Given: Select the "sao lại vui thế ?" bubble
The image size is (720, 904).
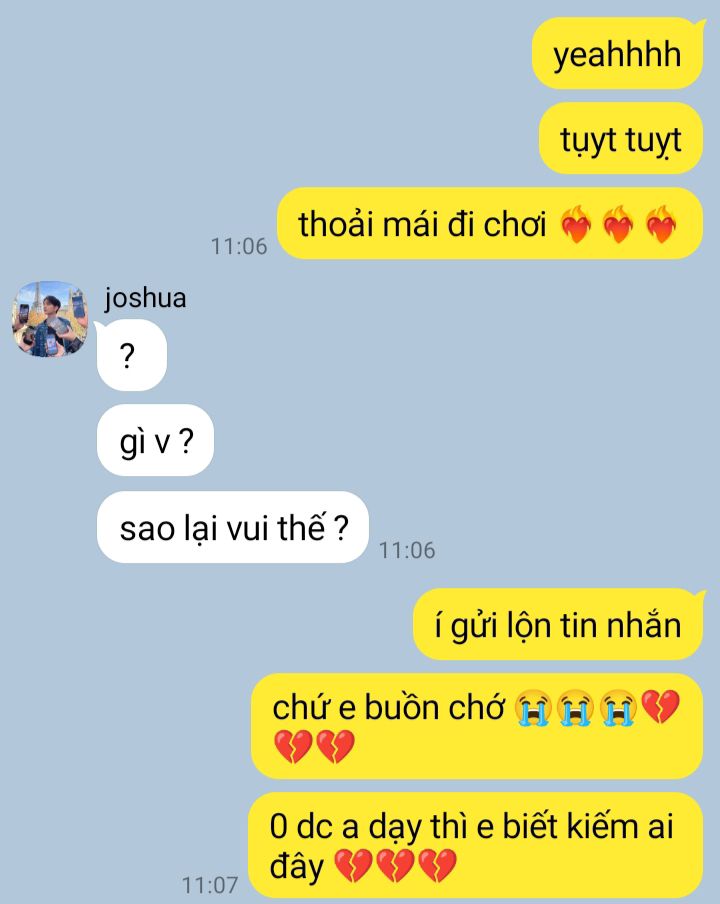Looking at the screenshot, I should click(232, 527).
